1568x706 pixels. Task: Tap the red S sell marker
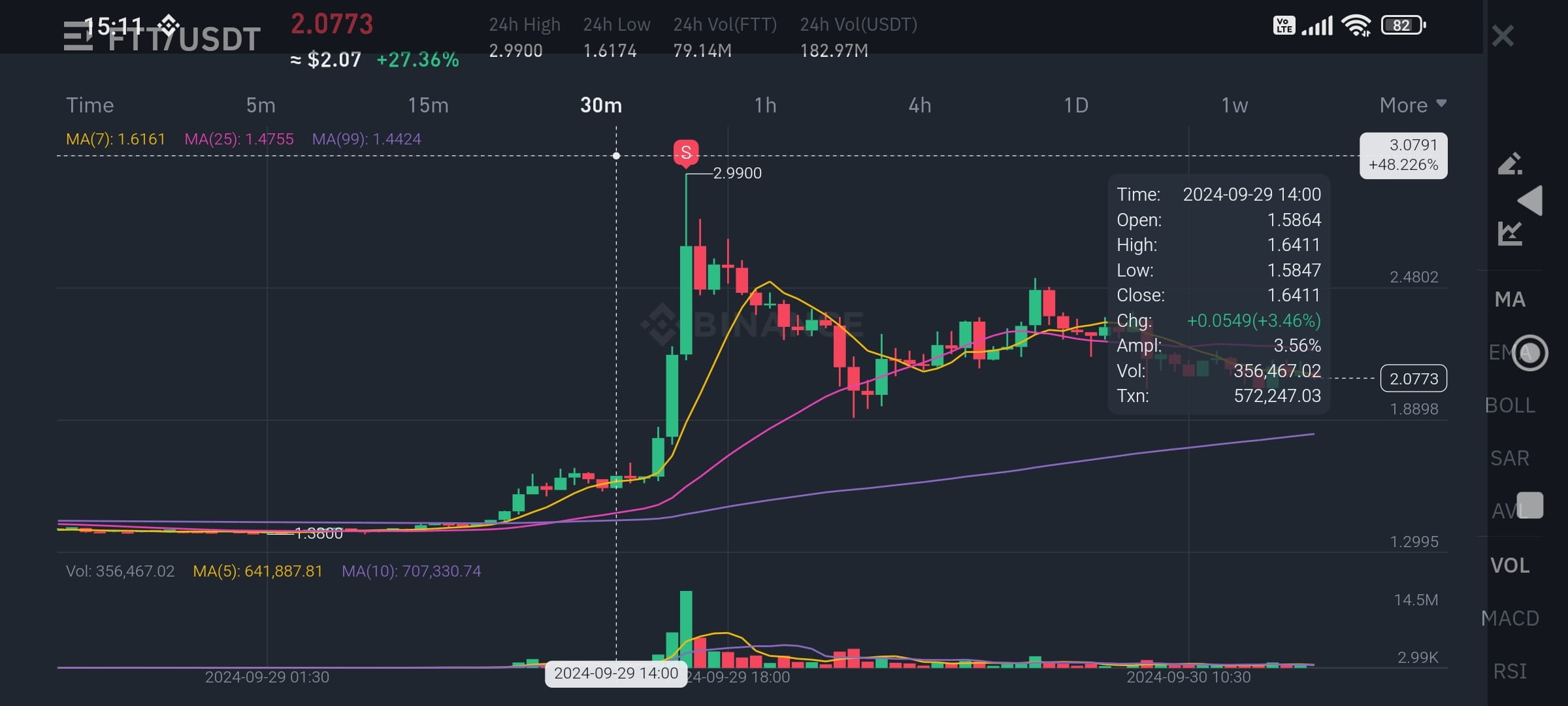686,153
